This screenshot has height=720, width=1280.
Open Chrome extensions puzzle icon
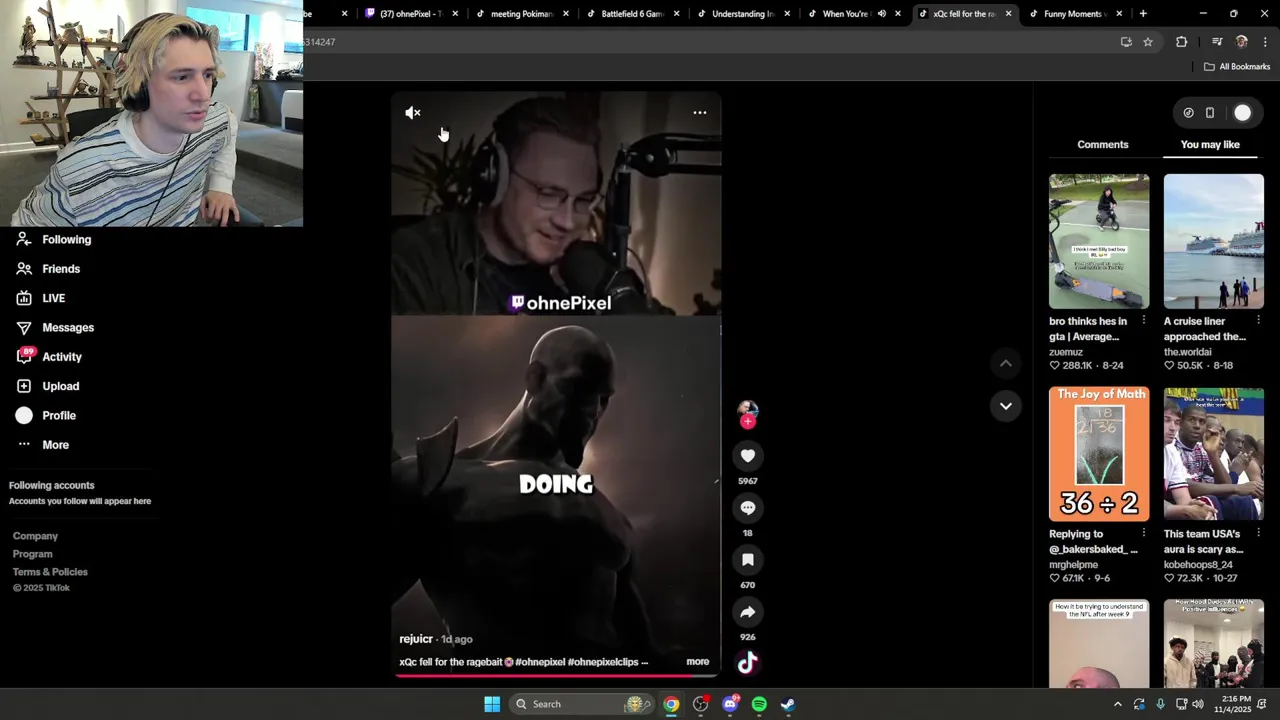click(1182, 42)
